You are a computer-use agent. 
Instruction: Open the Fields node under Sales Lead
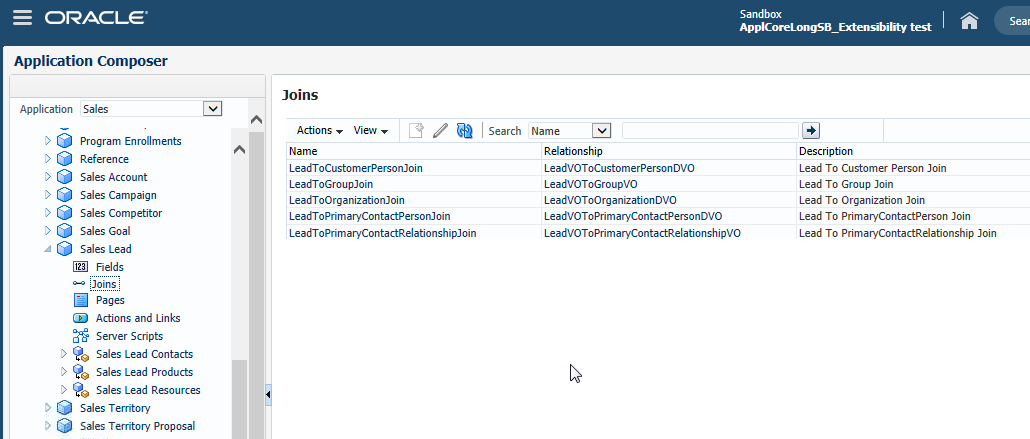pyautogui.click(x=109, y=267)
